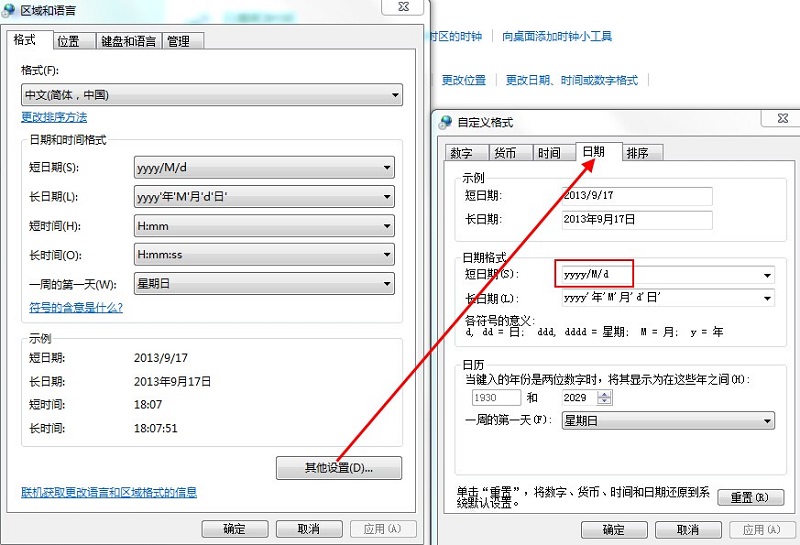Click the 其他设置 button
The height and width of the screenshot is (545, 800).
coord(338,468)
